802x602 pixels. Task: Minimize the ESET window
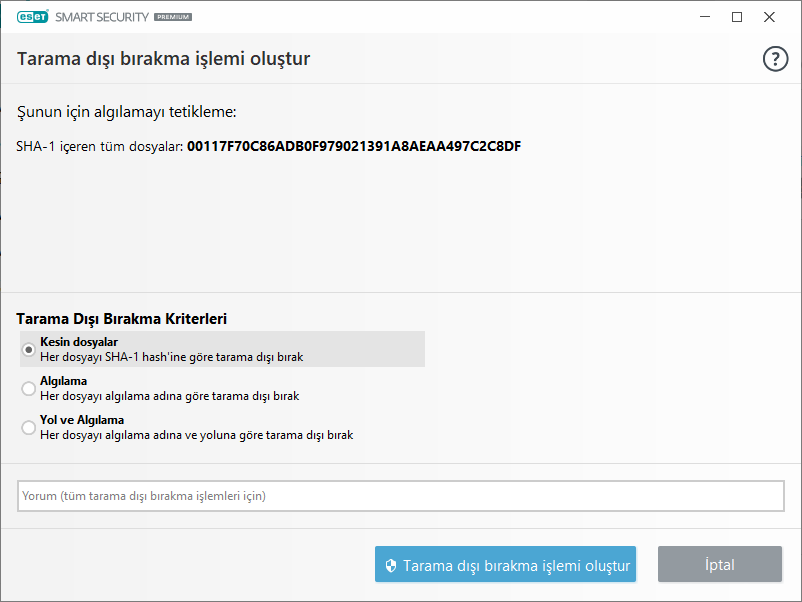(x=705, y=17)
